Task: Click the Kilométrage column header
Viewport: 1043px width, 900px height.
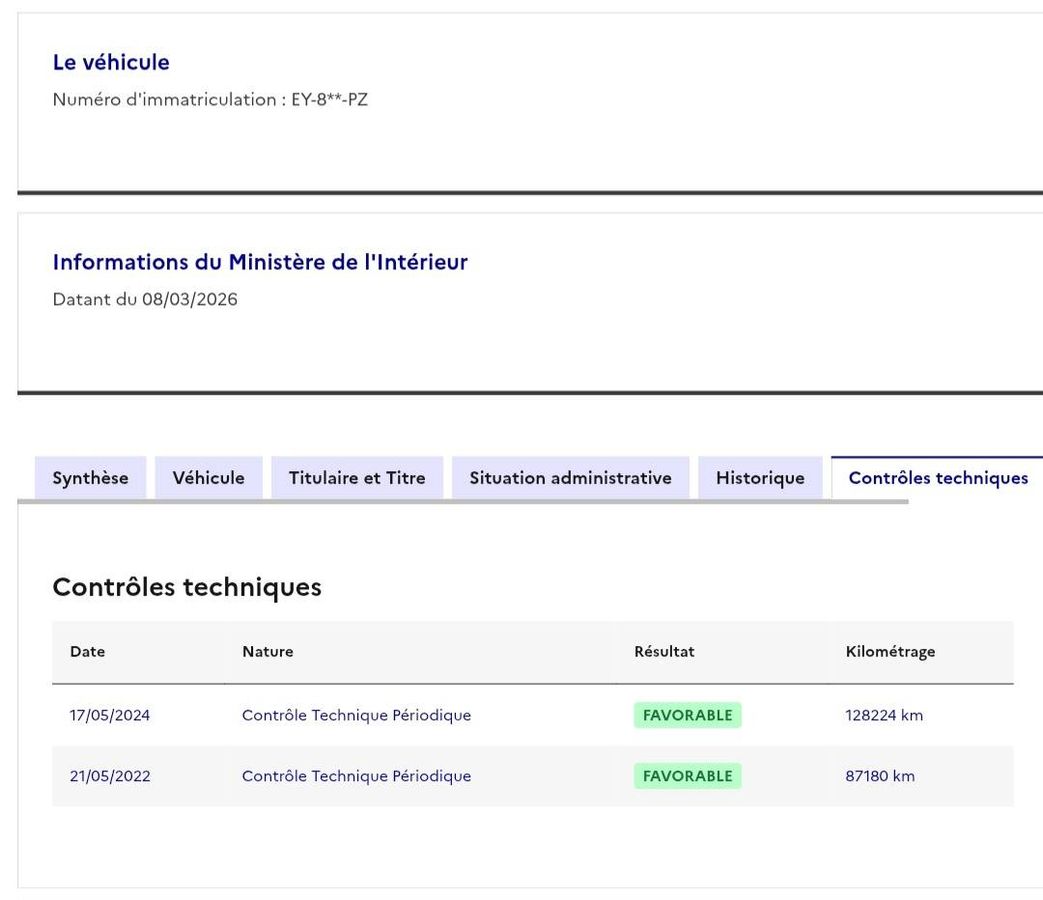Action: [x=890, y=652]
